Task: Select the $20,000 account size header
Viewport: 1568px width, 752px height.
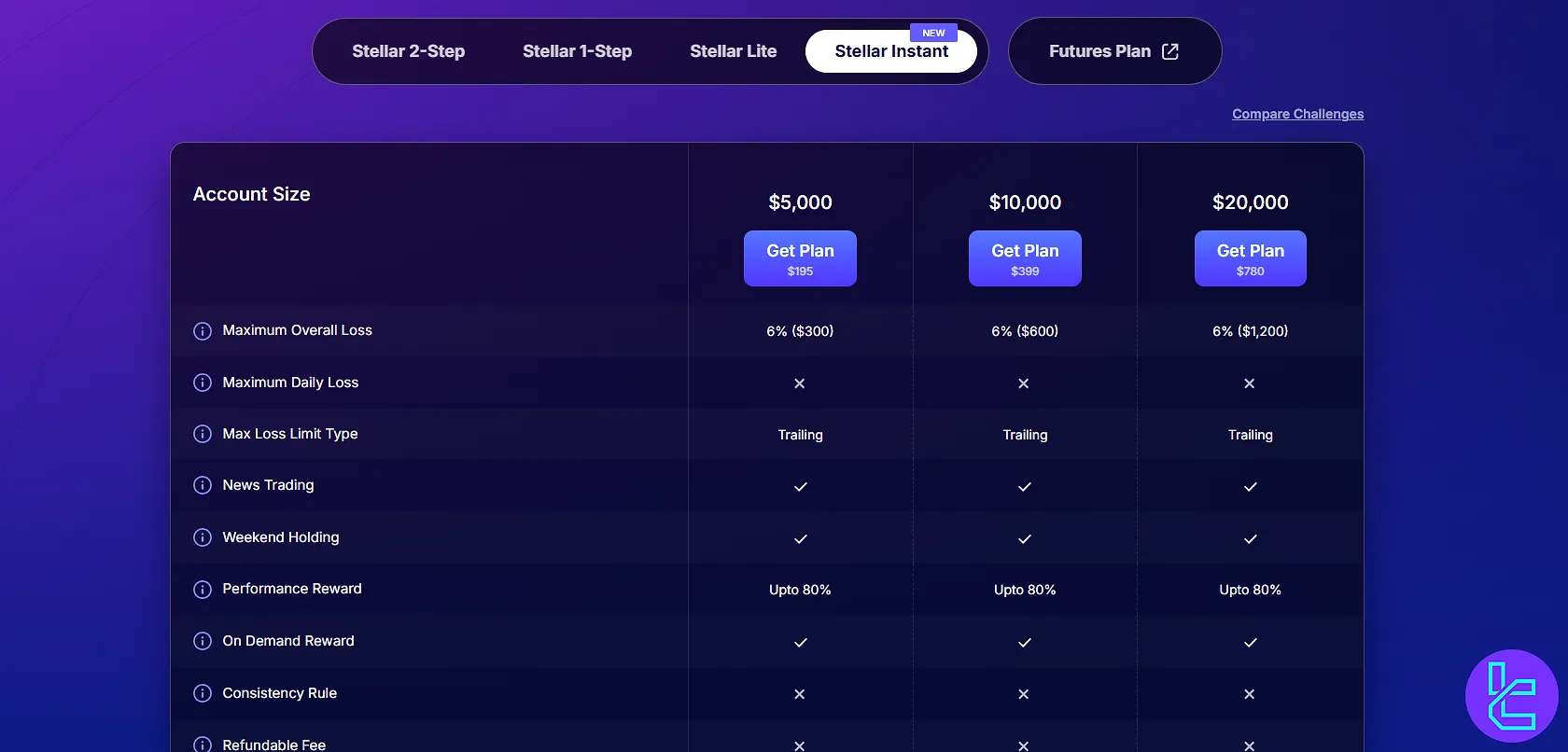Action: point(1251,202)
